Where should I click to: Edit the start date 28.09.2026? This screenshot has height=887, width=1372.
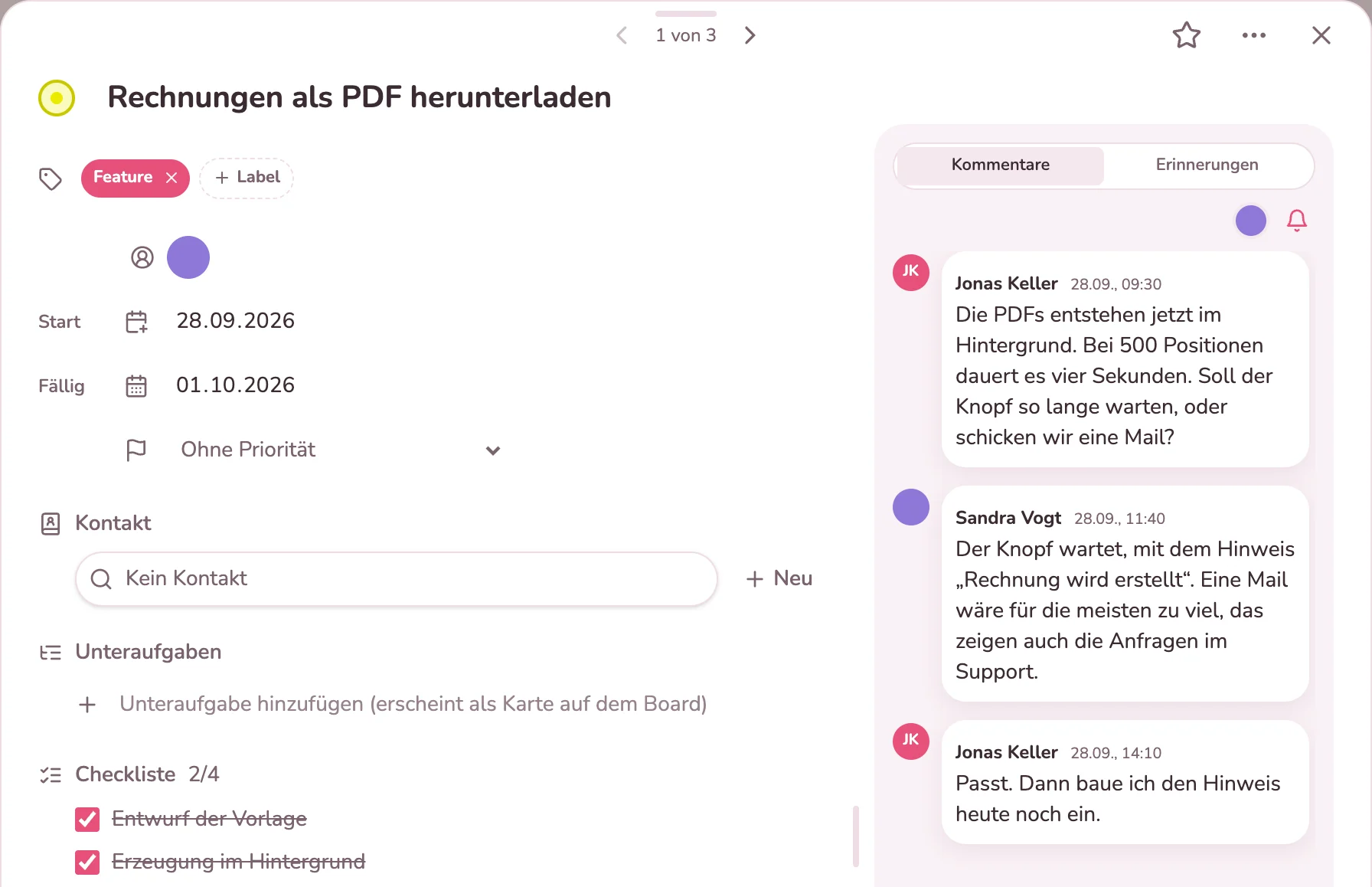click(236, 321)
